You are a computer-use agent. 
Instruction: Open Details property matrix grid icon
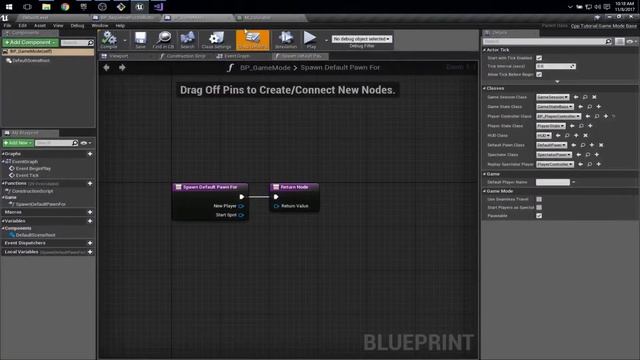click(x=620, y=41)
